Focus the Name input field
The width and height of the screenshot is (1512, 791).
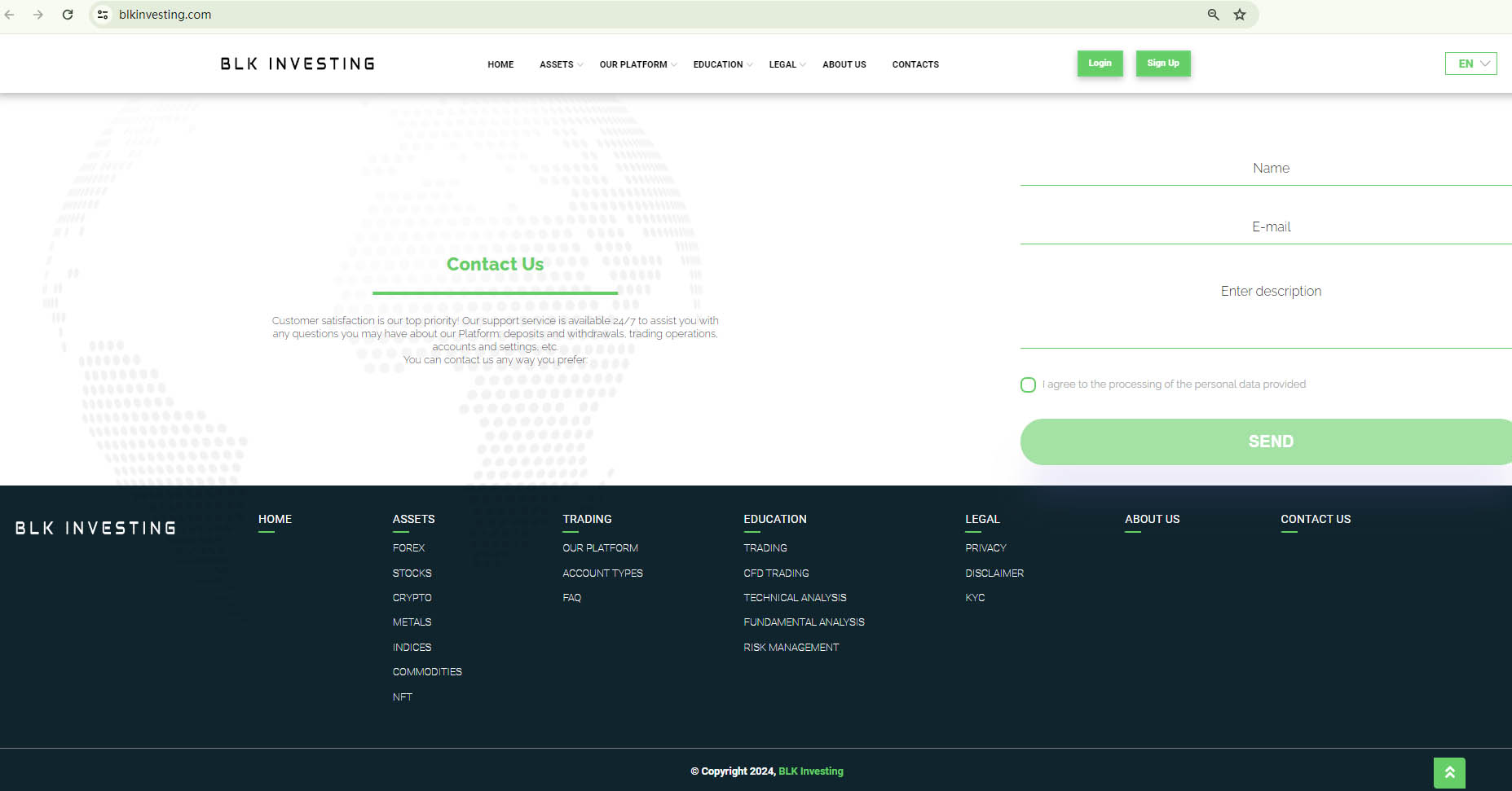coord(1266,169)
